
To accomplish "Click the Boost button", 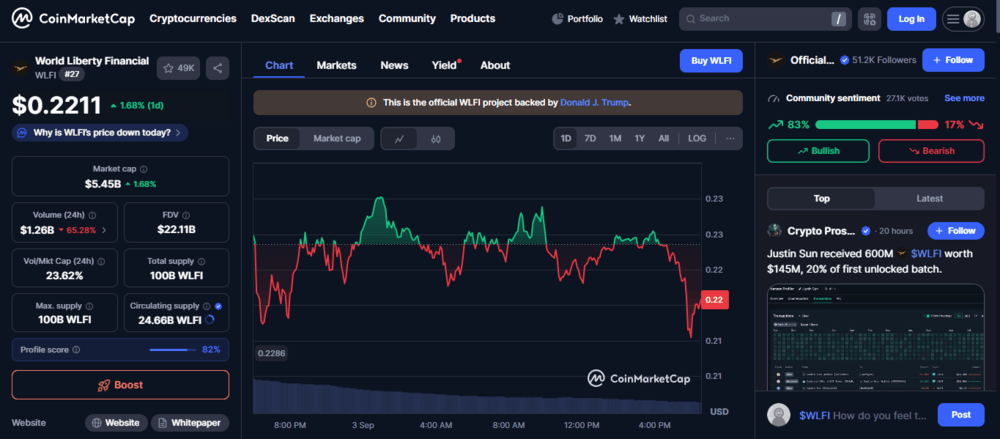I will [120, 385].
